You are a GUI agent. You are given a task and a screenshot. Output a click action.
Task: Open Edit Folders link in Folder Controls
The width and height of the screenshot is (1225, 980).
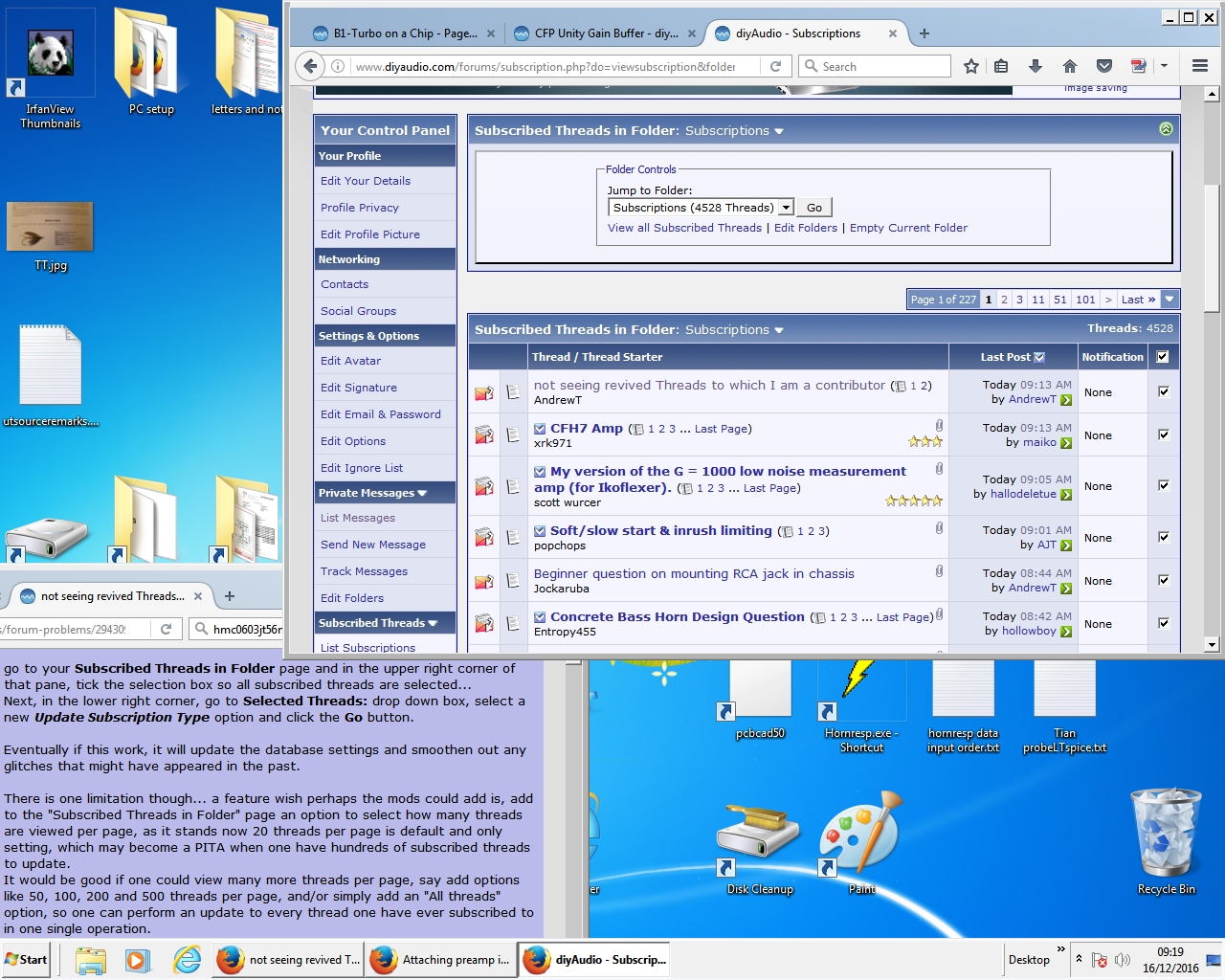[x=806, y=228]
